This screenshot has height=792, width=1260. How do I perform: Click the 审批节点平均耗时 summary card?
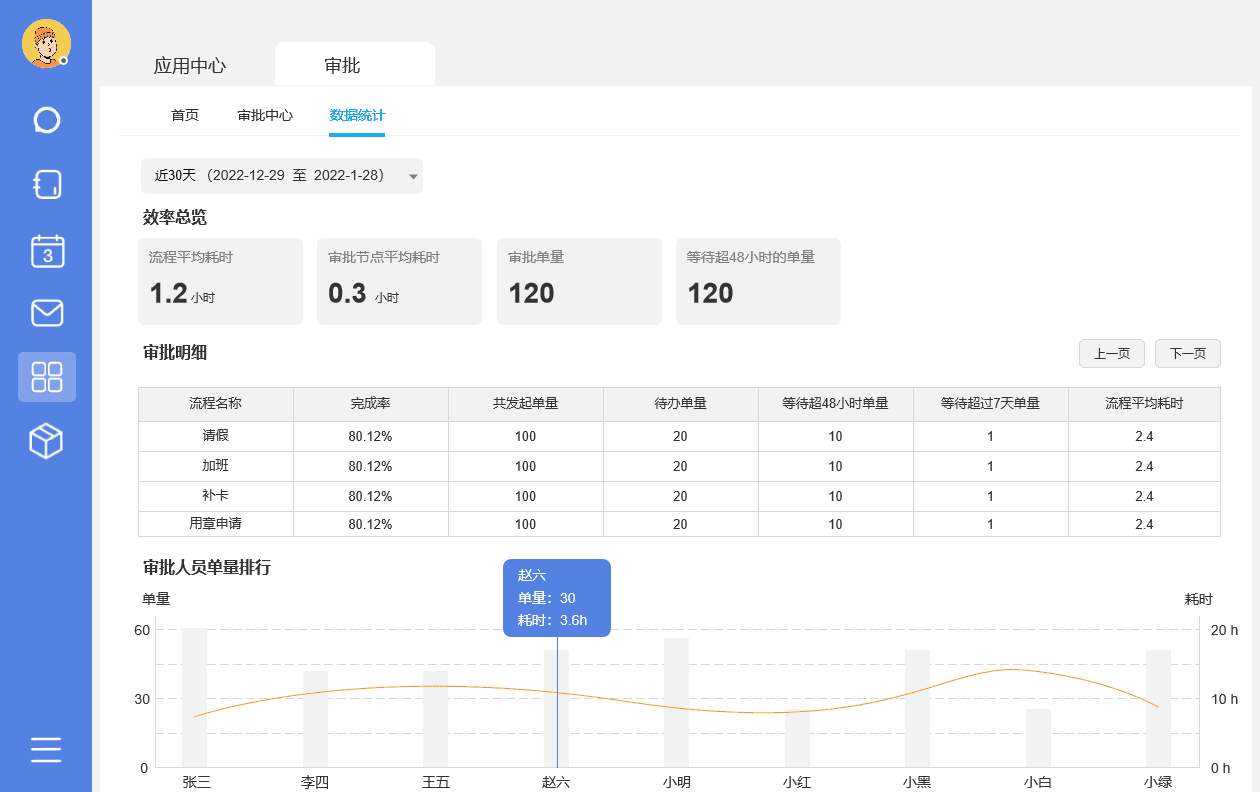pyautogui.click(x=399, y=281)
